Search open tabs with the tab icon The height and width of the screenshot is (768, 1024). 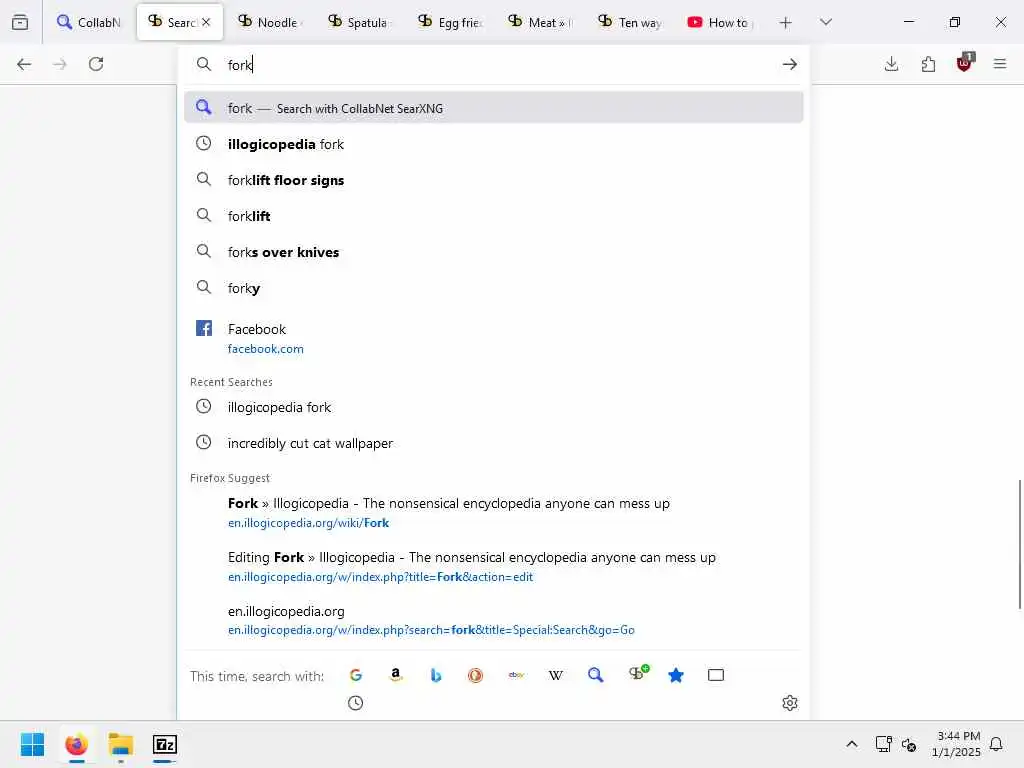[716, 675]
